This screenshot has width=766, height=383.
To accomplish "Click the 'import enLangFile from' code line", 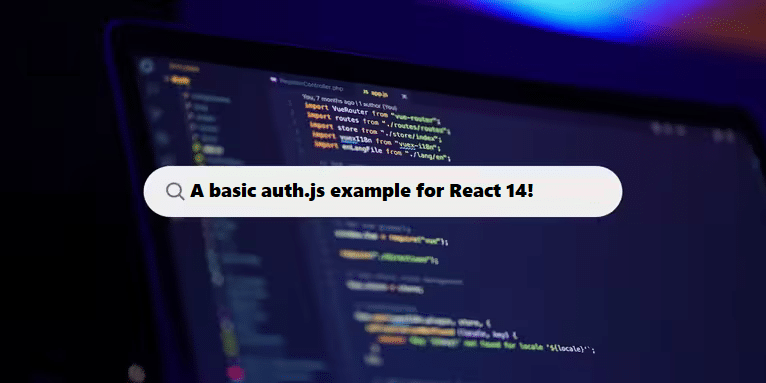I will tap(382, 150).
